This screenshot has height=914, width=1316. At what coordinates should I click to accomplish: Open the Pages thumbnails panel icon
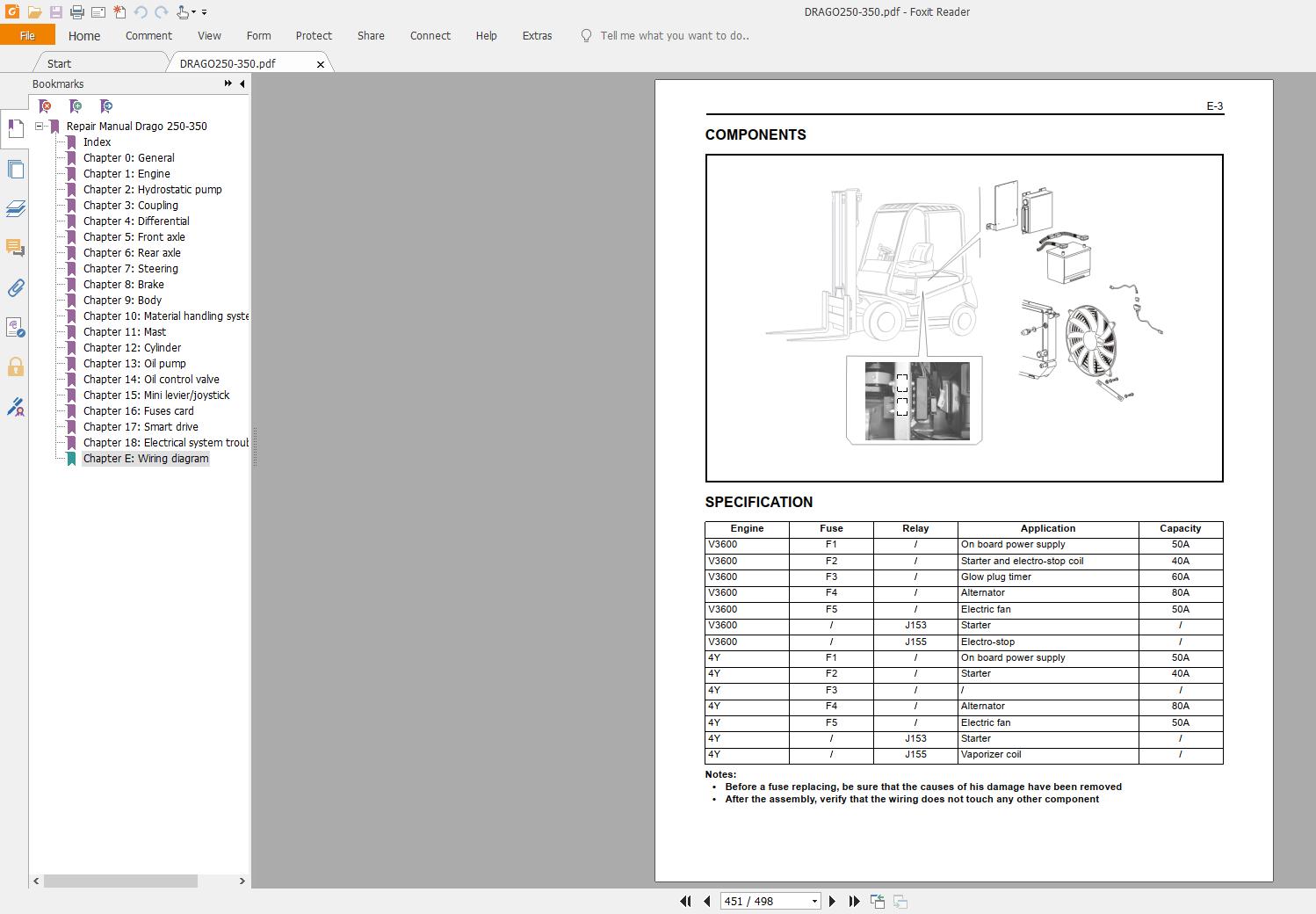click(x=15, y=169)
